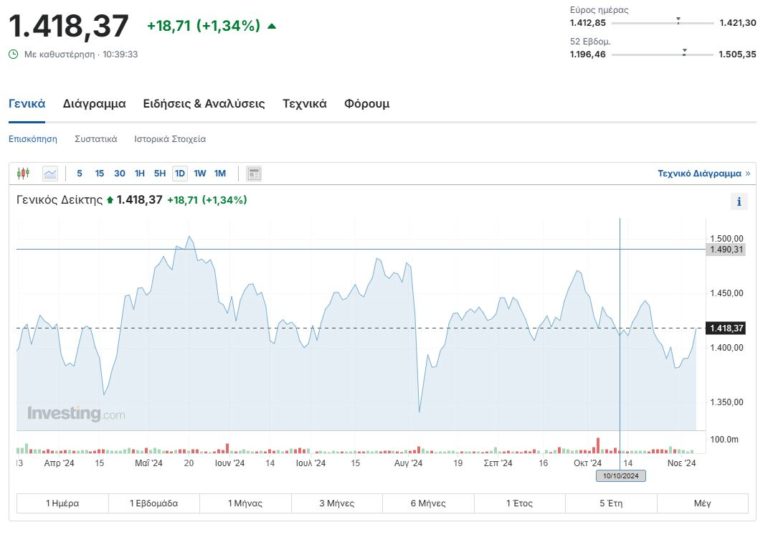The height and width of the screenshot is (535, 768).
Task: Open the Διάγραμμα tab
Action: 94,103
